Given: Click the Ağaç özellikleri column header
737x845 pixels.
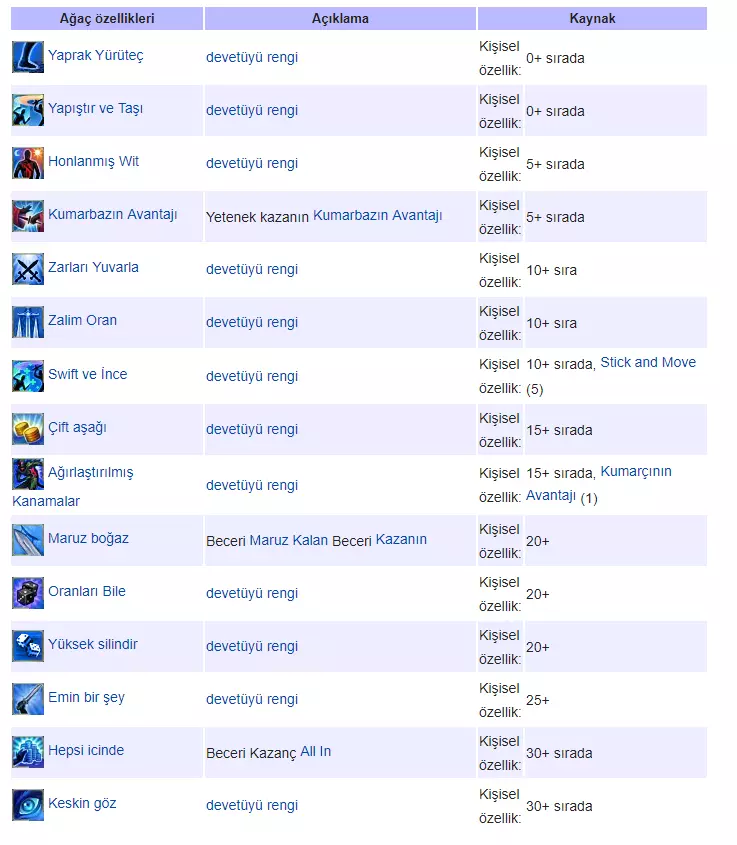Looking at the screenshot, I should [107, 18].
